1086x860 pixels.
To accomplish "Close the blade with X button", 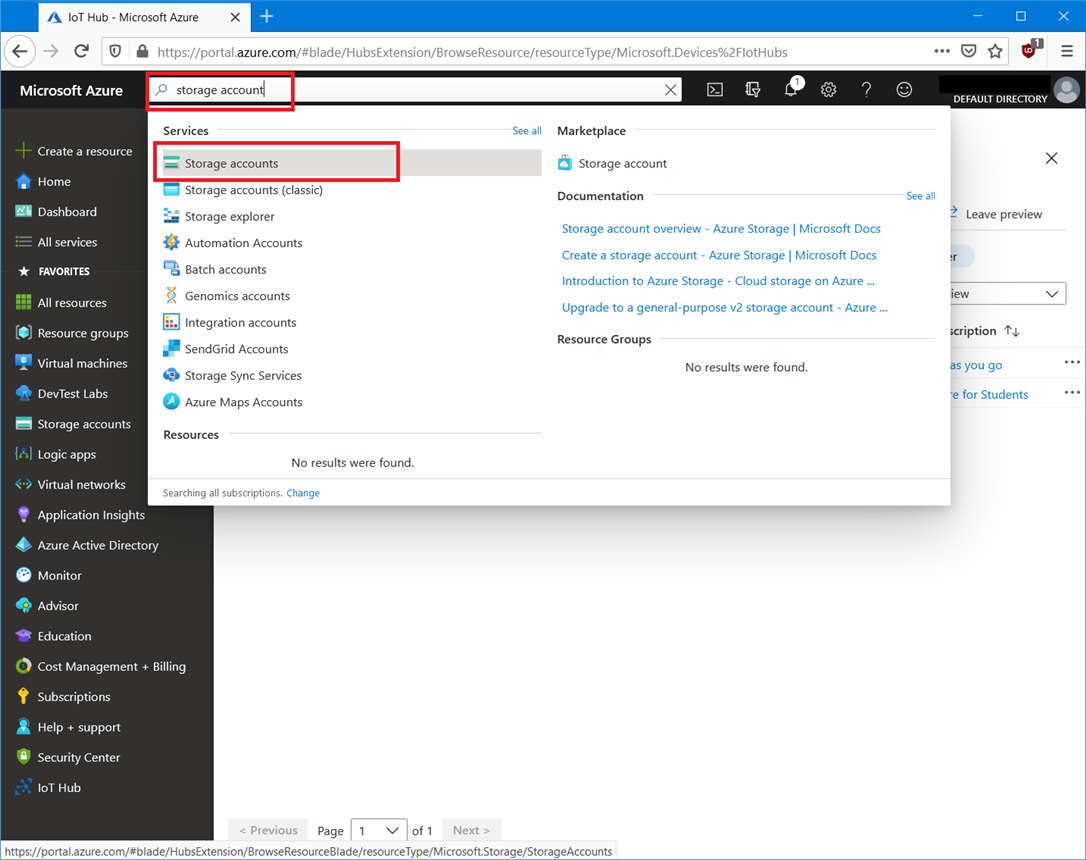I will pos(1051,159).
